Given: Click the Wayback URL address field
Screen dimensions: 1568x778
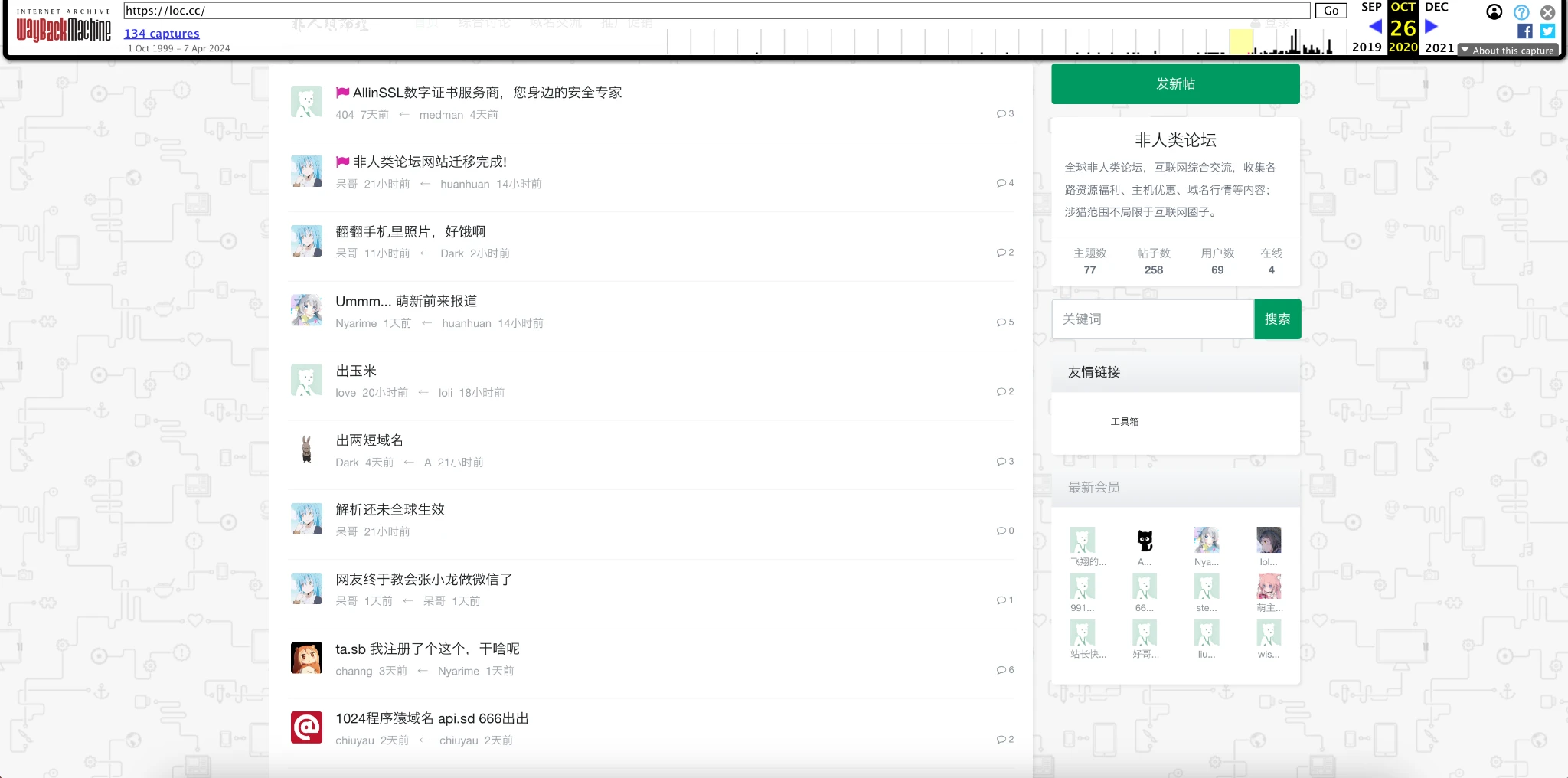Looking at the screenshot, I should point(716,11).
